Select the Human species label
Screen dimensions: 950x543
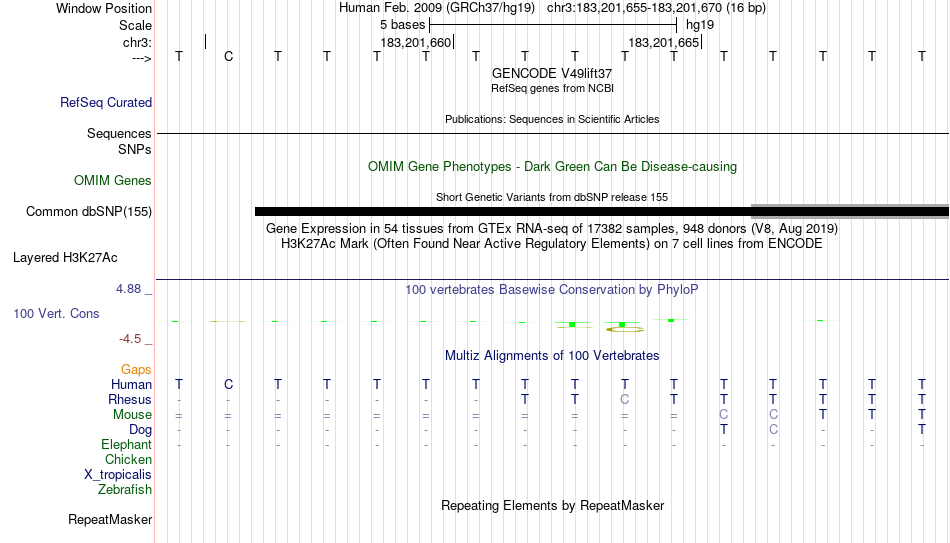[131, 384]
